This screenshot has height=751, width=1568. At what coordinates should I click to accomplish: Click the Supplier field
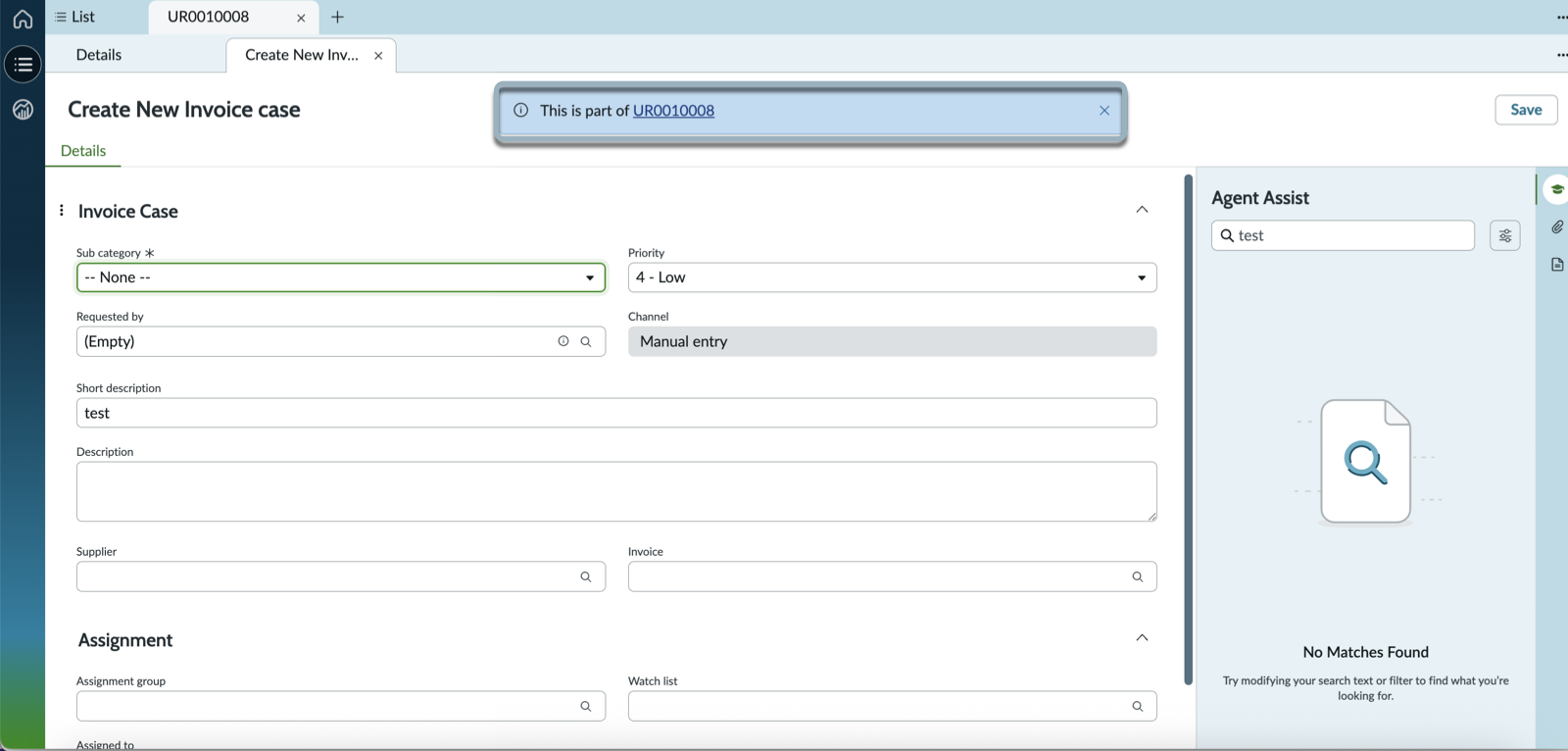tap(341, 576)
